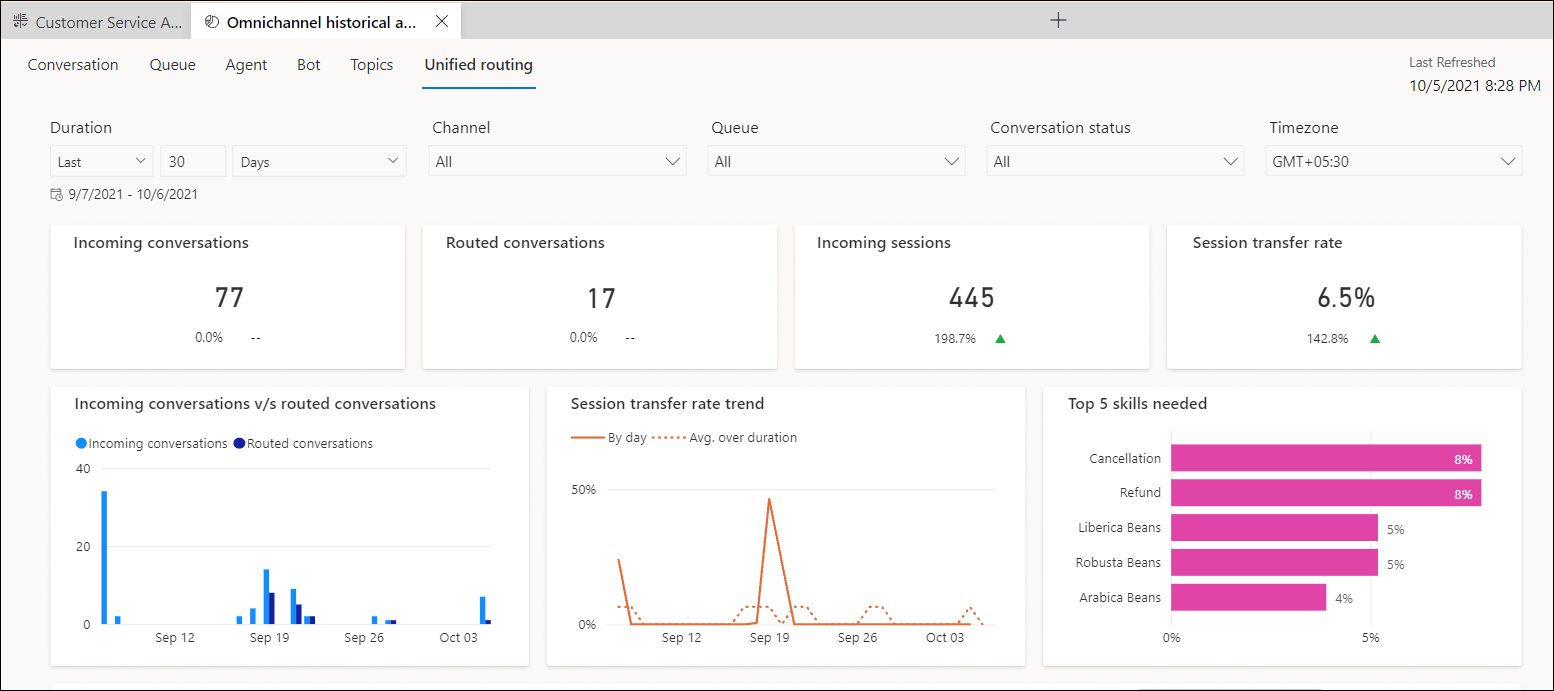Click the 'Incoming conversations v/s routed conversations' title
Viewport: 1554px width, 691px height.
click(255, 404)
